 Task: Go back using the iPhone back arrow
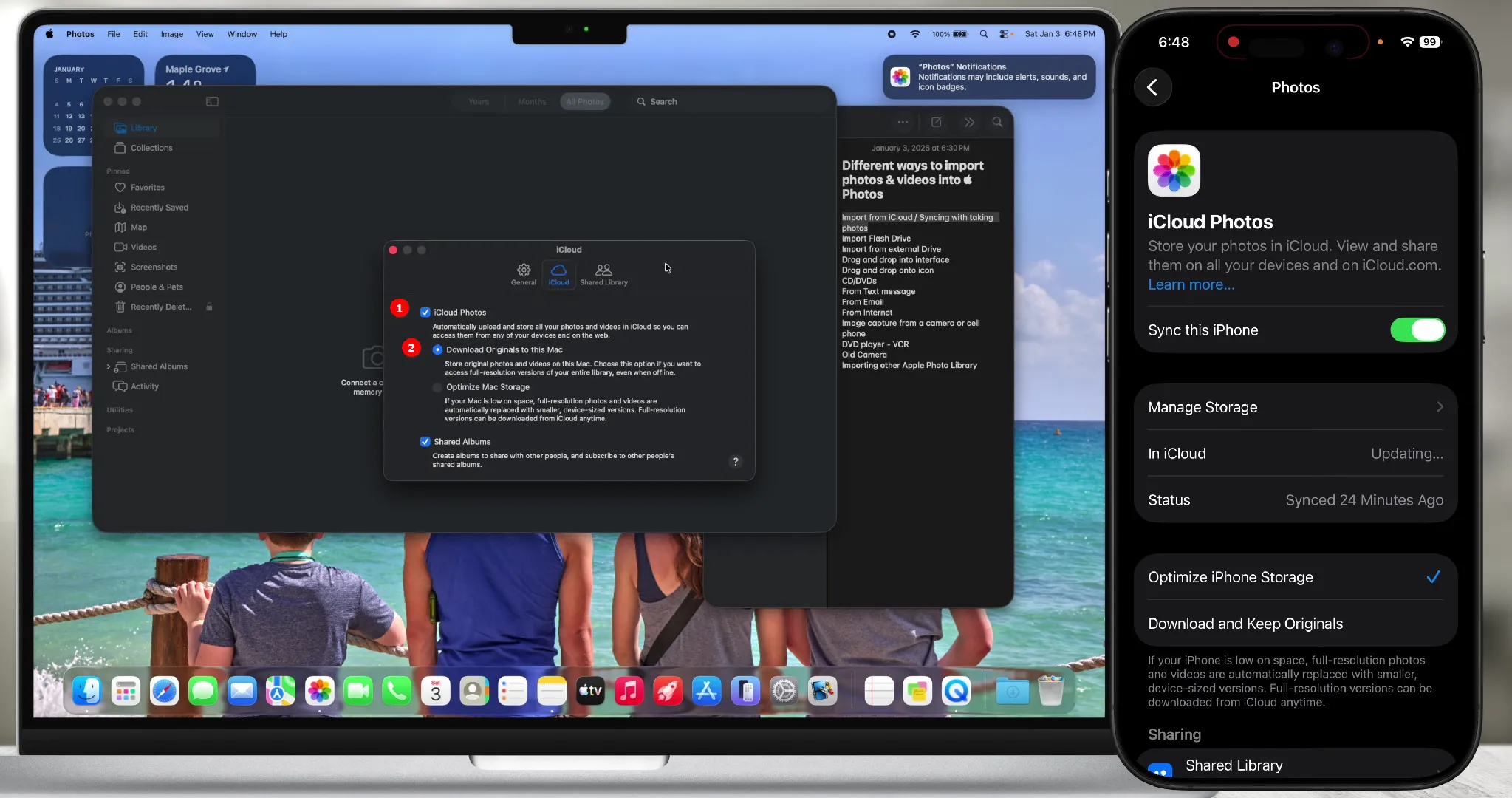(x=1152, y=87)
